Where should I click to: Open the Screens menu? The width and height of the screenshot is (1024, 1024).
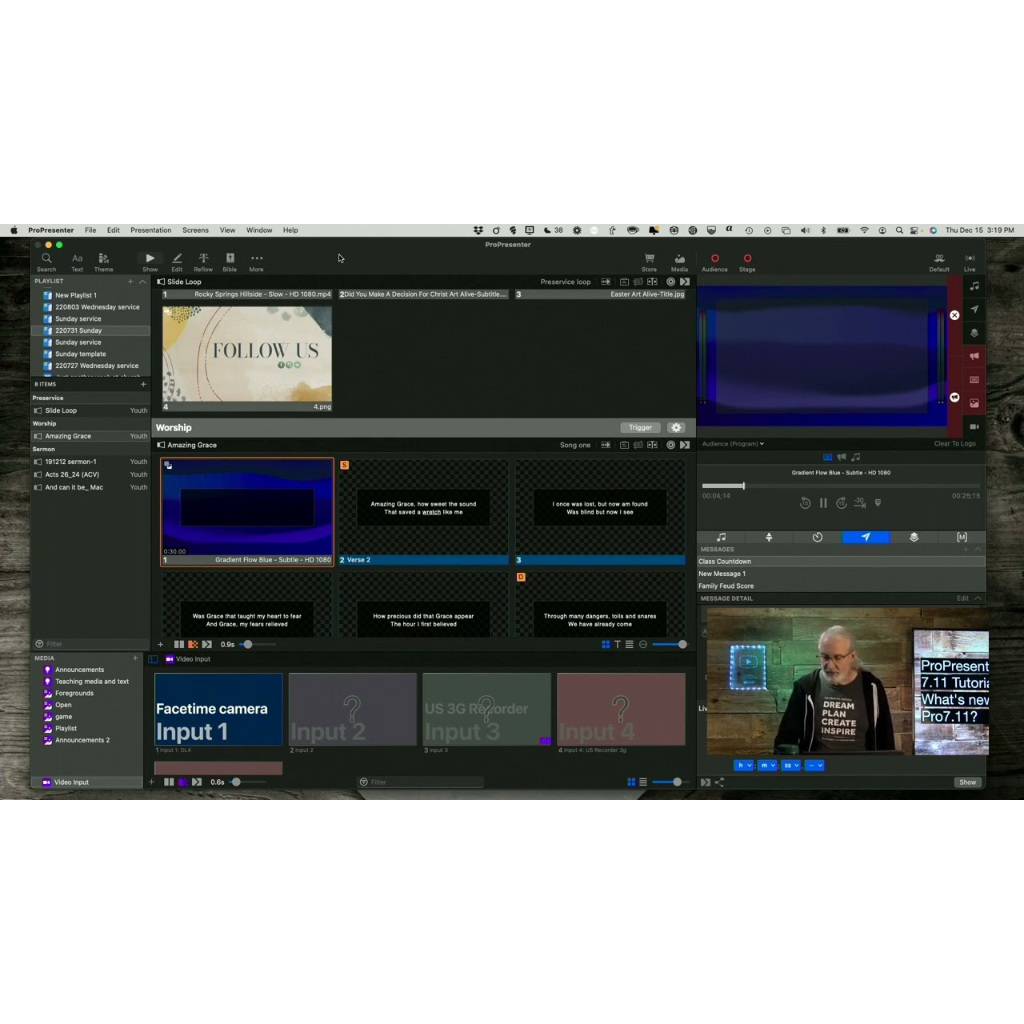pos(195,230)
